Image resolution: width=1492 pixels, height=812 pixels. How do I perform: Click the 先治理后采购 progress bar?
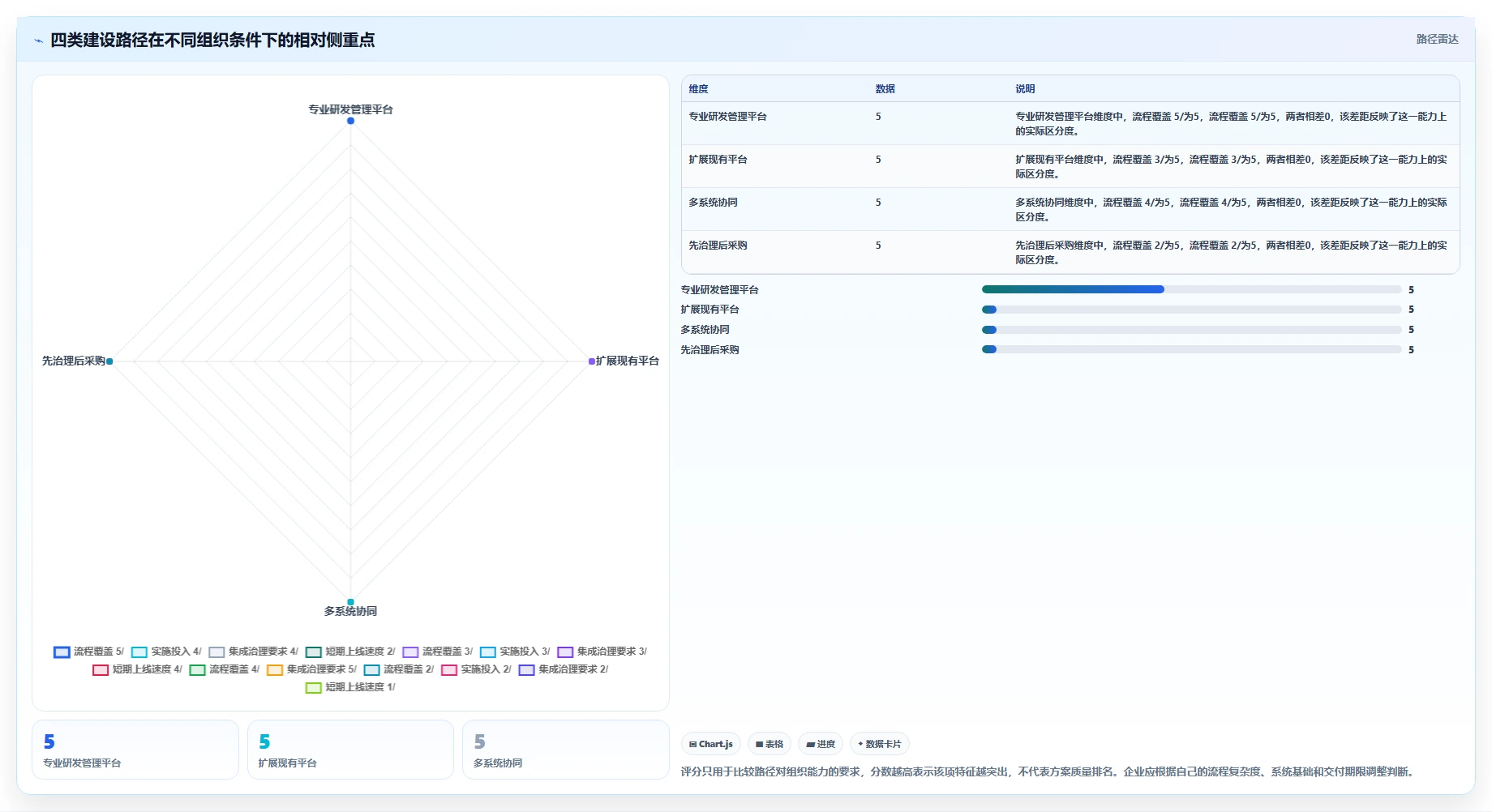tap(1191, 349)
